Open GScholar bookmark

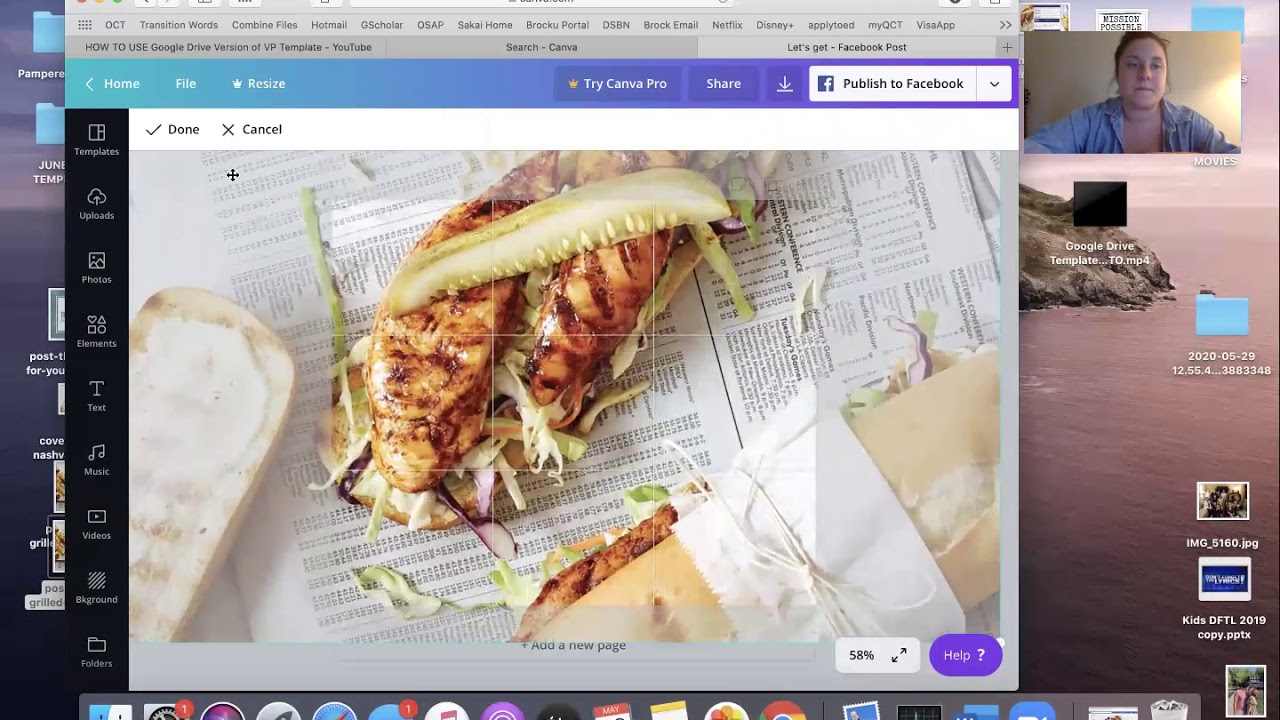coord(382,25)
